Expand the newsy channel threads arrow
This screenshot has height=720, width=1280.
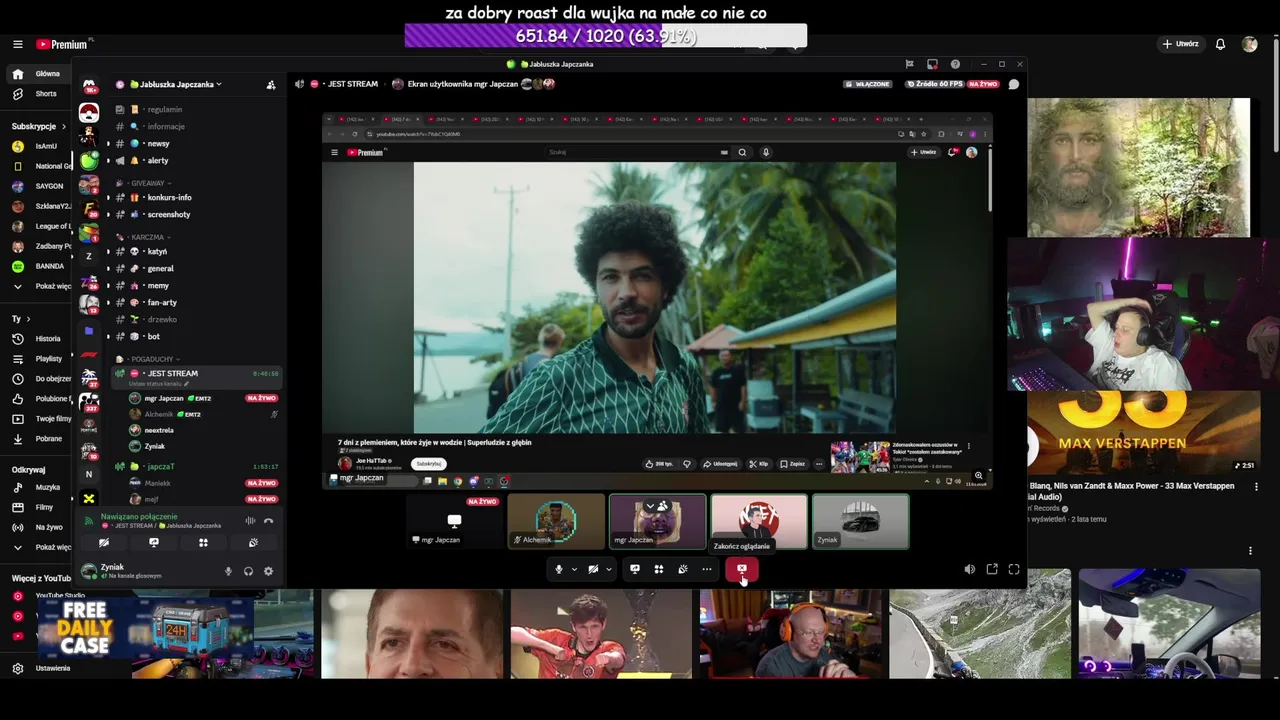(108, 144)
